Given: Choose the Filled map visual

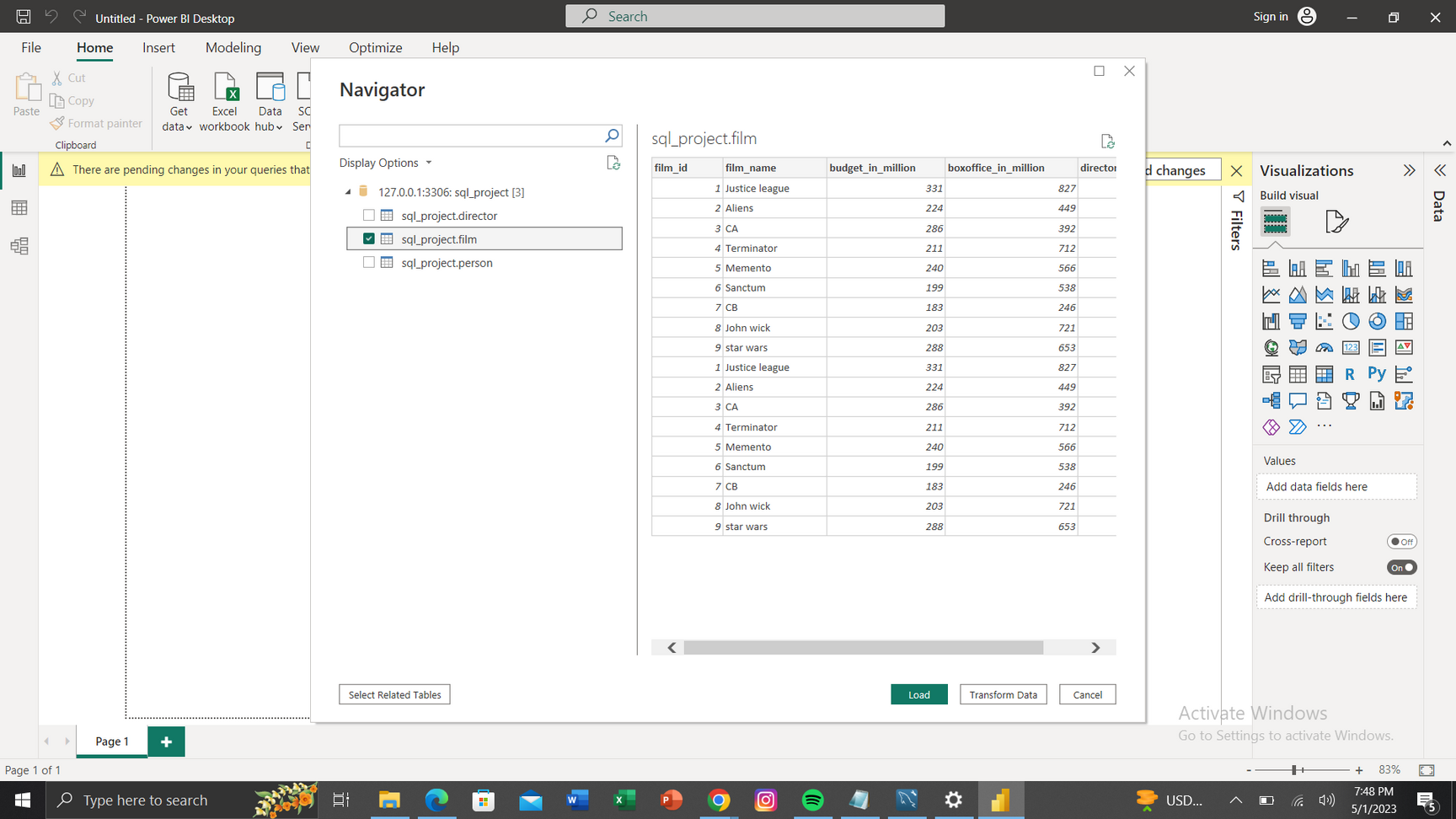Looking at the screenshot, I should (x=1298, y=347).
